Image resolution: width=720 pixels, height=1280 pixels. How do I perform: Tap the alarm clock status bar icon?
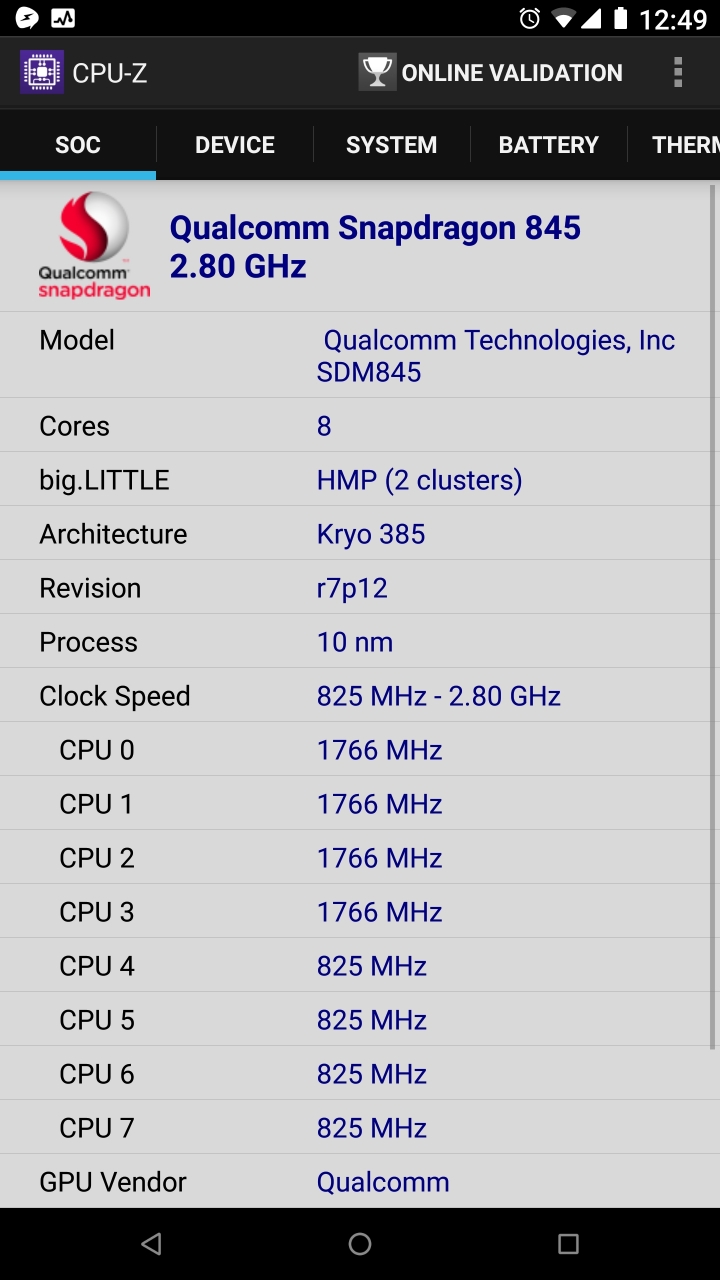click(x=530, y=18)
